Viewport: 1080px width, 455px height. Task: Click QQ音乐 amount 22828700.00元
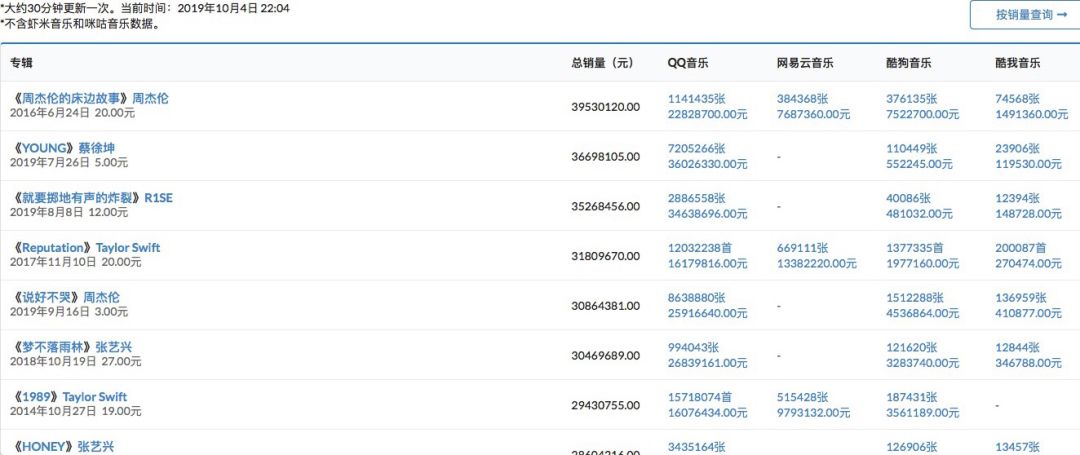707,114
